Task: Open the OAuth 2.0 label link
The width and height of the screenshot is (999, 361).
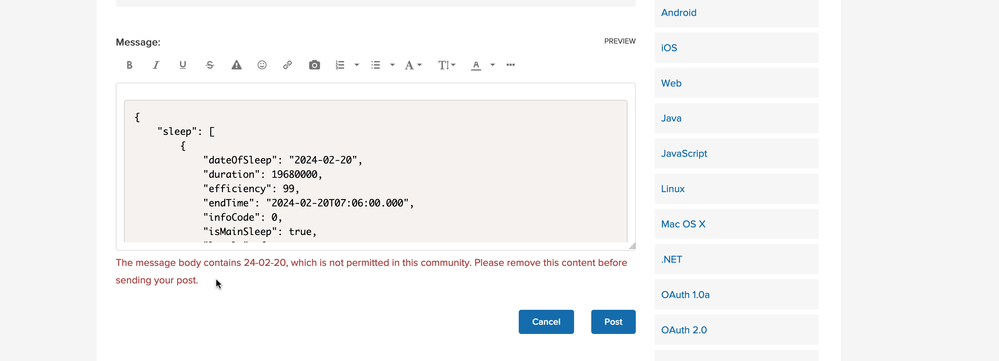Action: point(684,330)
